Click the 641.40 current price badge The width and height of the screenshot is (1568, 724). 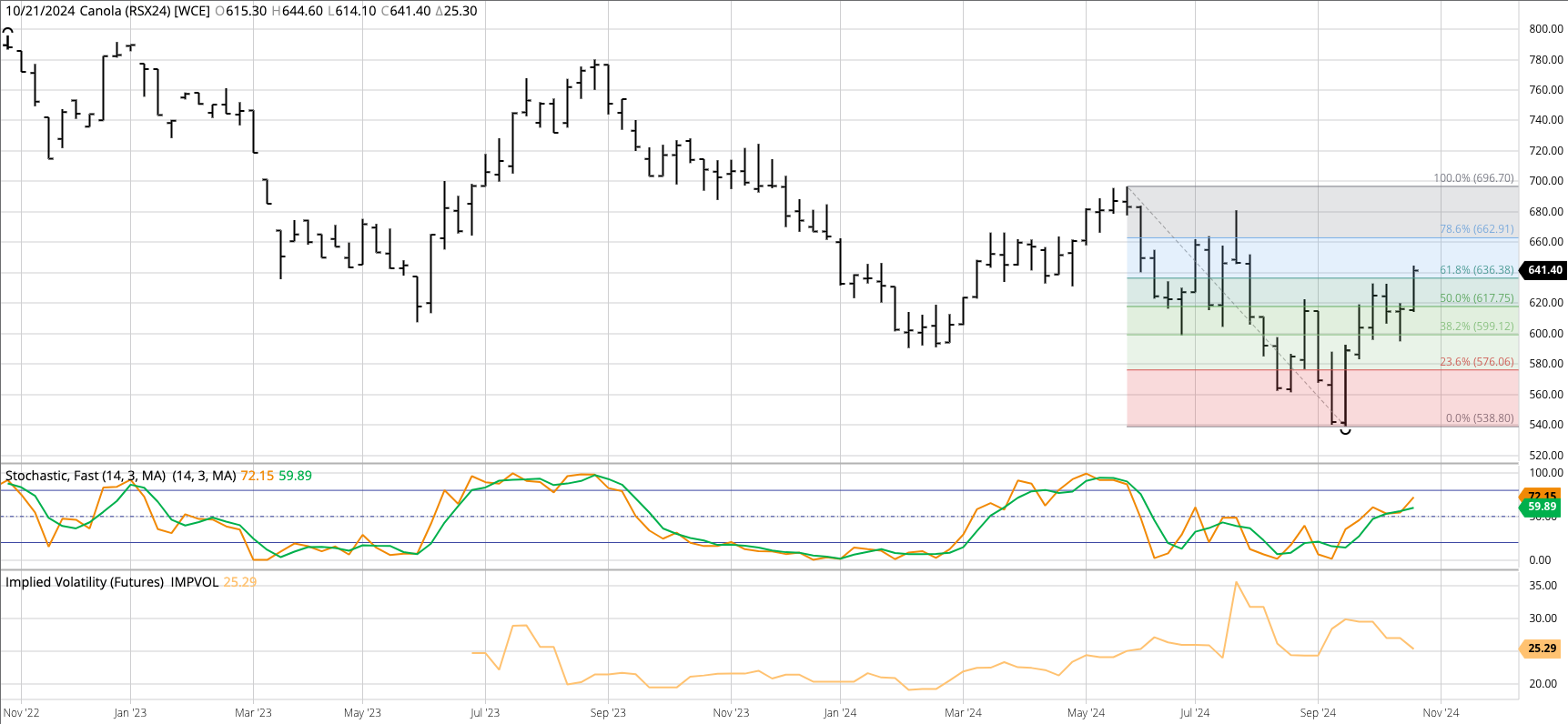tap(1544, 270)
